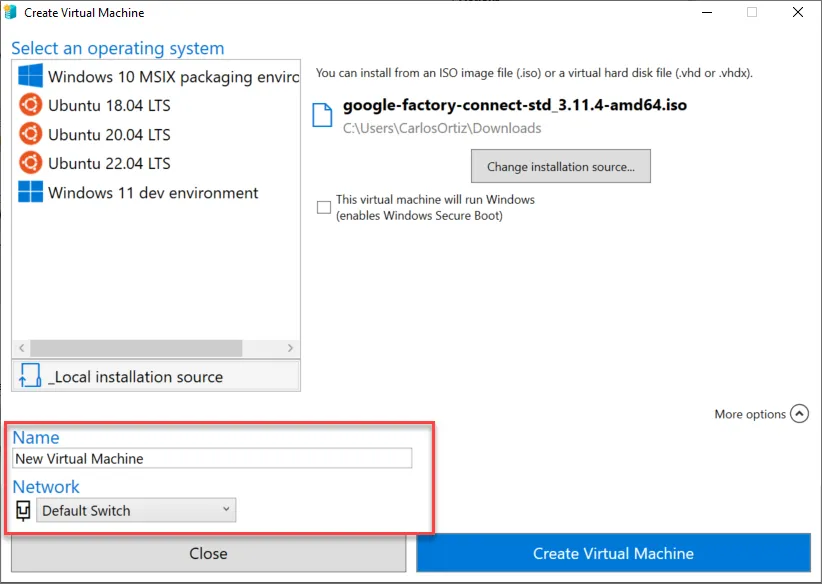Image resolution: width=822 pixels, height=584 pixels.
Task: Collapse the More options chevron
Action: point(799,414)
